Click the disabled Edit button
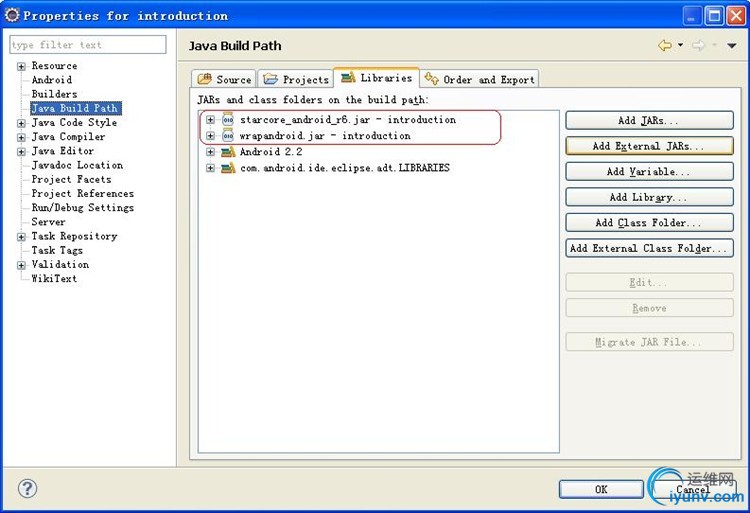Screen dimensions: 750x513 (649, 282)
